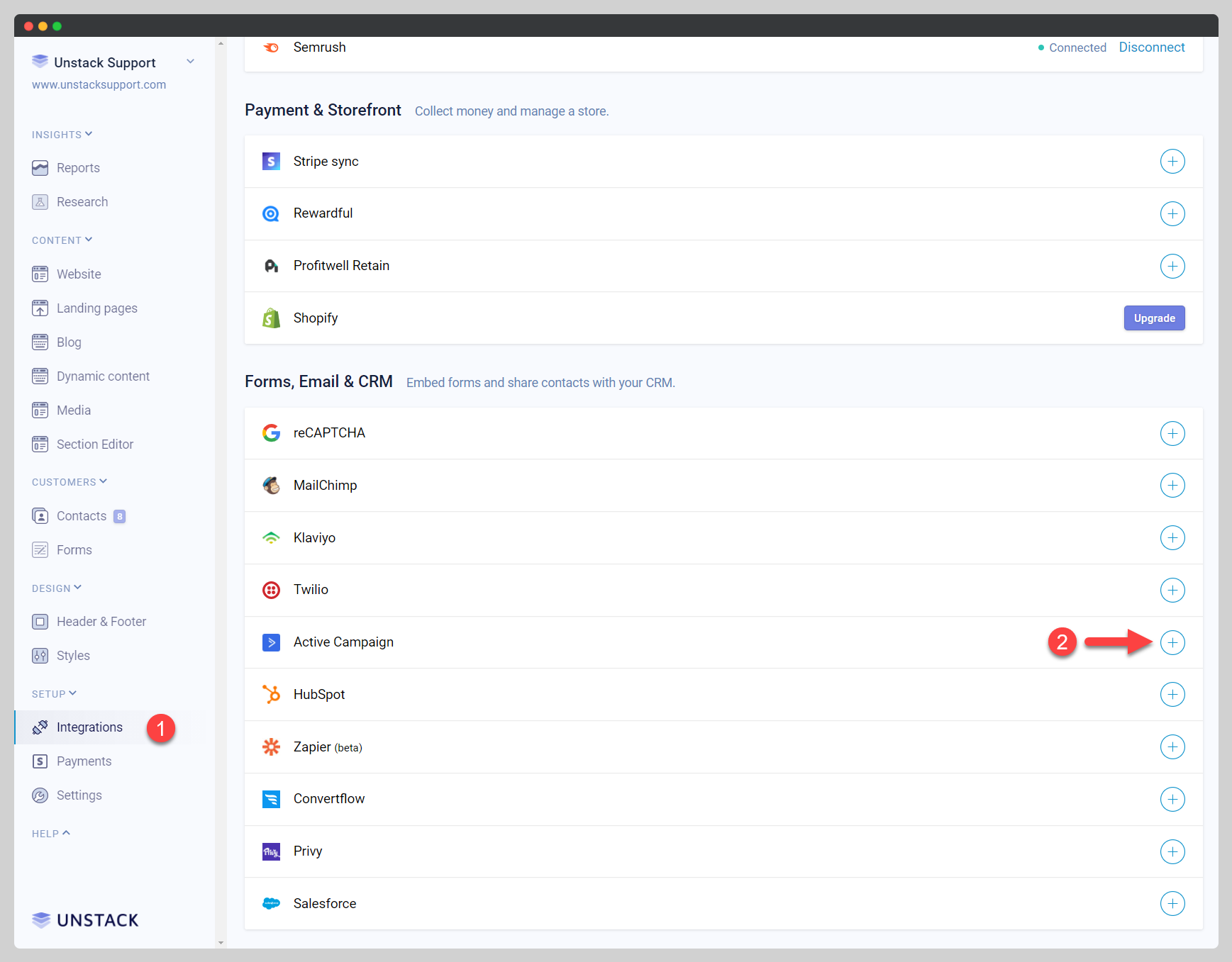Click the HubSpot sprocket logo icon
This screenshot has width=1232, height=962.
point(271,695)
